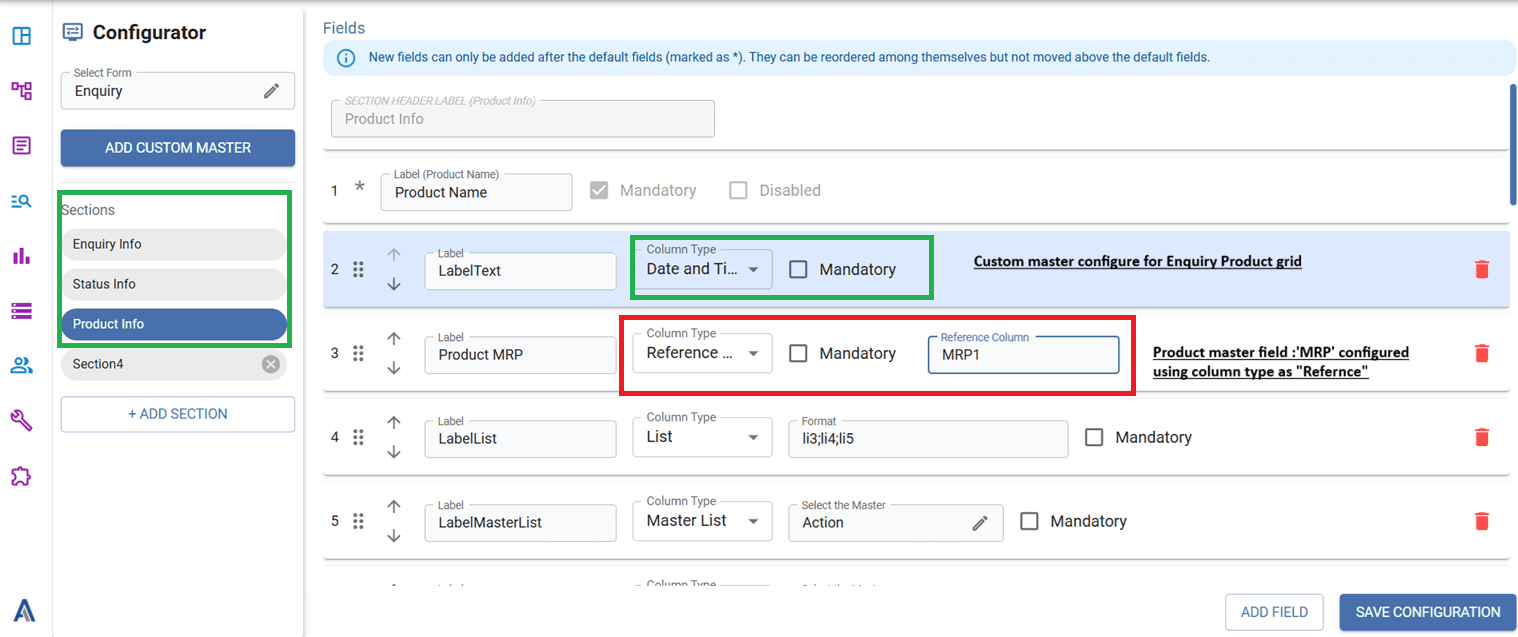
Task: Click SAVE CONFIGURATION button
Action: [x=1428, y=612]
